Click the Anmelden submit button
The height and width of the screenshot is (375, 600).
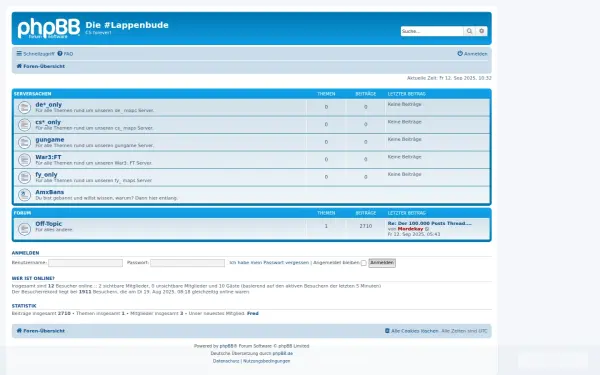(382, 263)
